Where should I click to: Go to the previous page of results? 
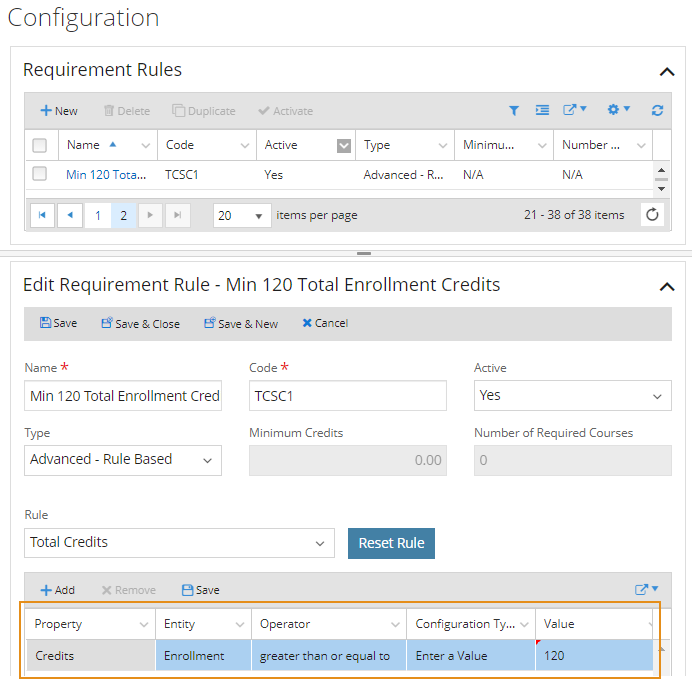click(70, 215)
